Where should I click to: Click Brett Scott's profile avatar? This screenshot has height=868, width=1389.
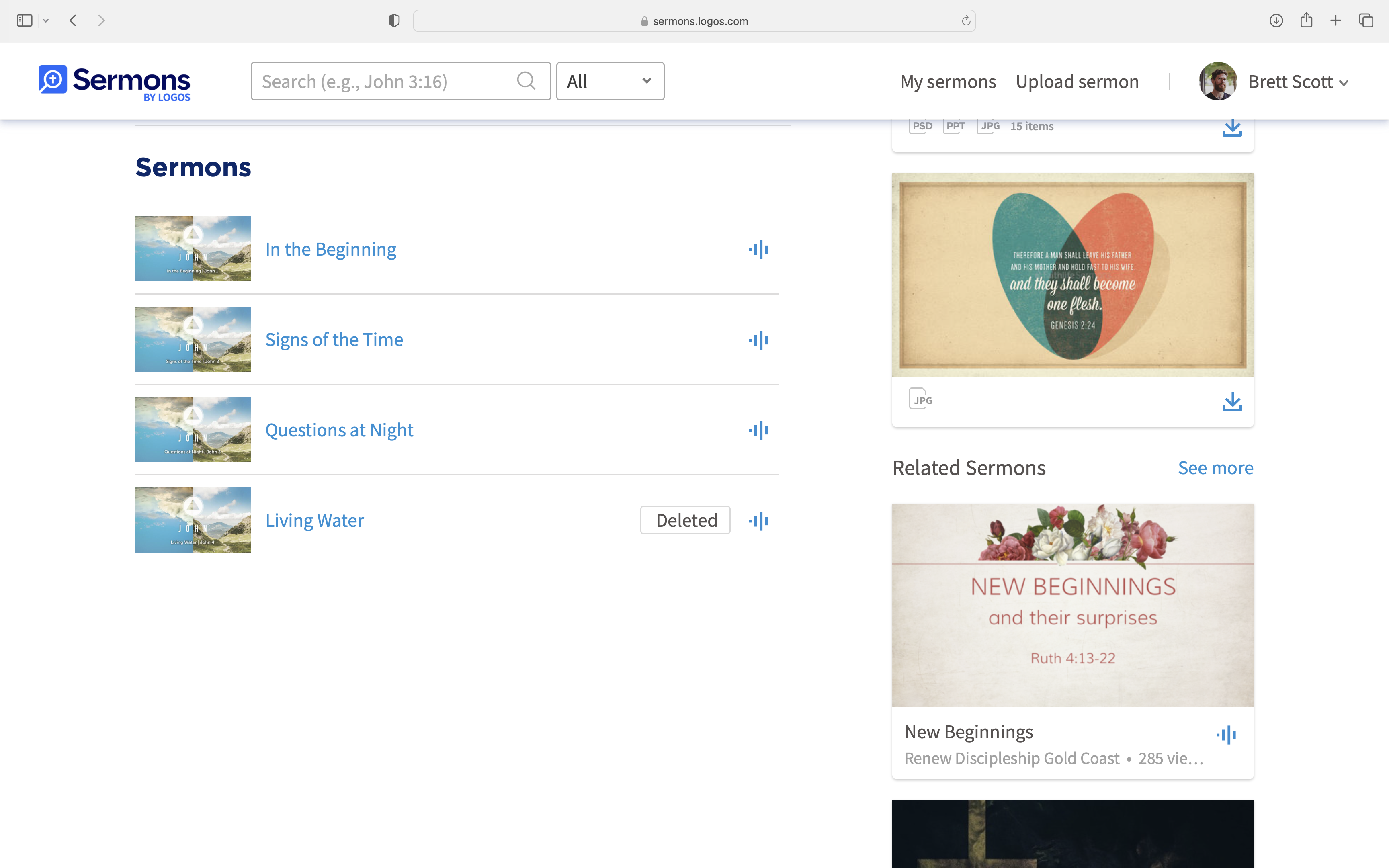[x=1218, y=81]
